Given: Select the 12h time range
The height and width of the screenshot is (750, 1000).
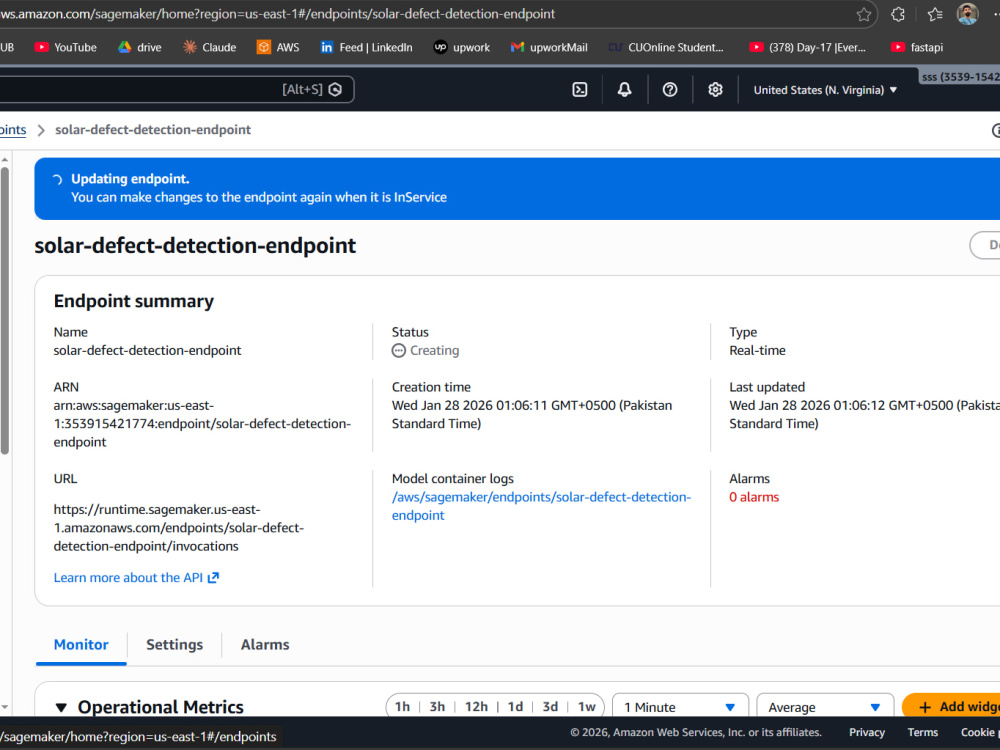Looking at the screenshot, I should click(476, 707).
